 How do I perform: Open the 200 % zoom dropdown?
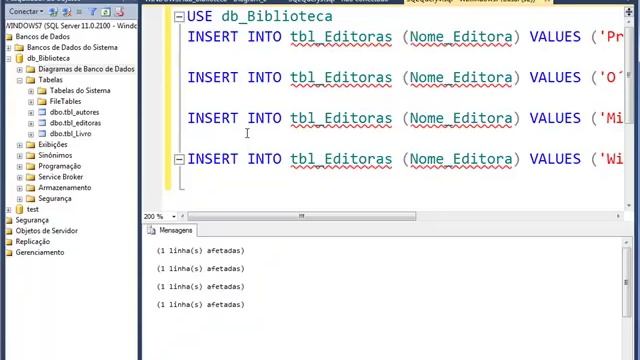(173, 216)
